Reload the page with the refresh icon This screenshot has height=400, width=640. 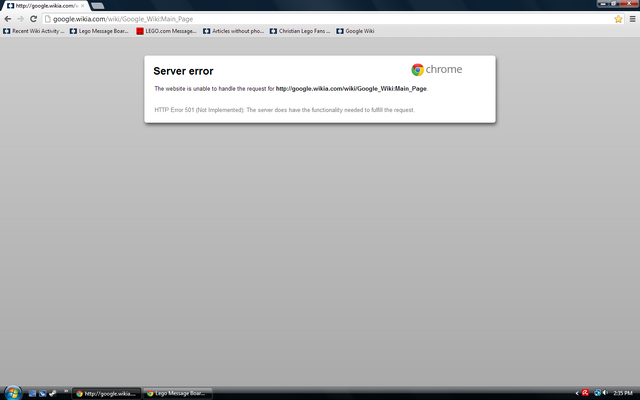coord(33,19)
